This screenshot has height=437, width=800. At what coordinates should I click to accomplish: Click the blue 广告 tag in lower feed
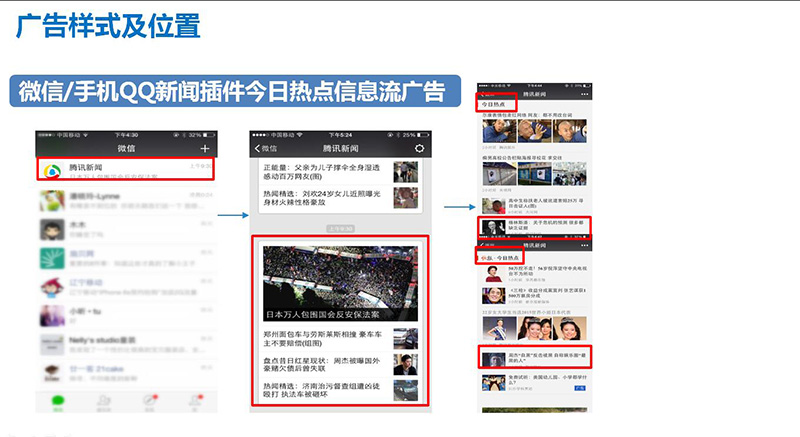[580, 388]
